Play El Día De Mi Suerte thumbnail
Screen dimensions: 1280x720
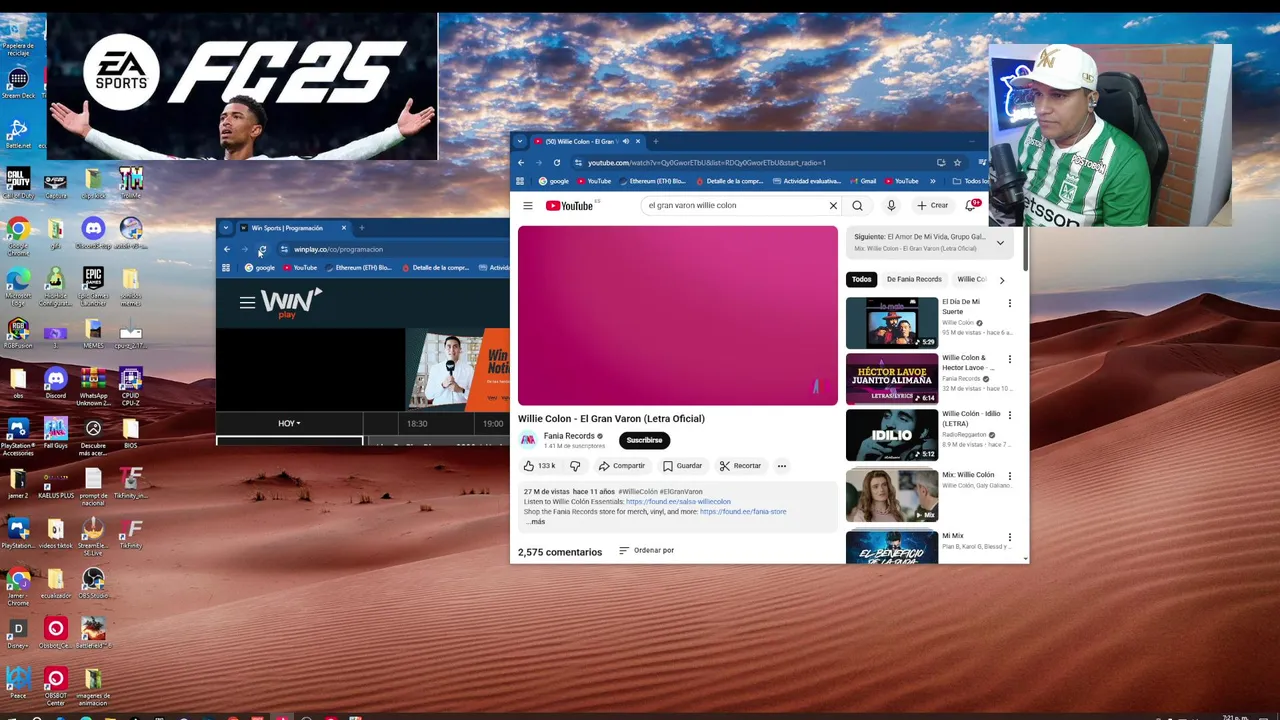[892, 323]
